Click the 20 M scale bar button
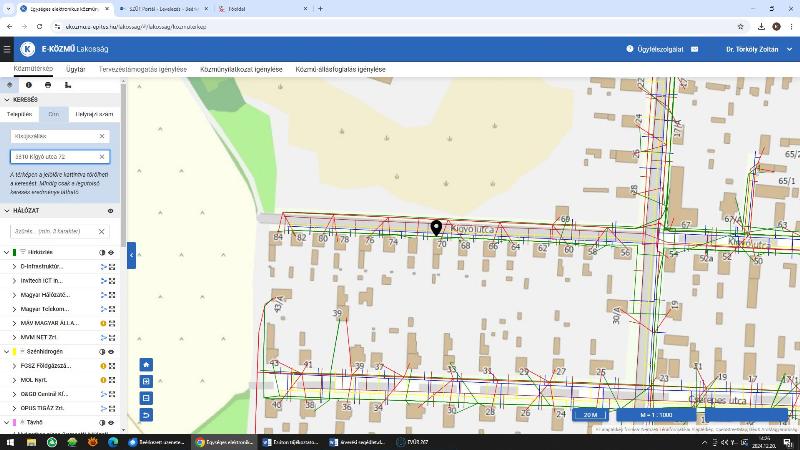The image size is (800, 450). pyautogui.click(x=590, y=415)
